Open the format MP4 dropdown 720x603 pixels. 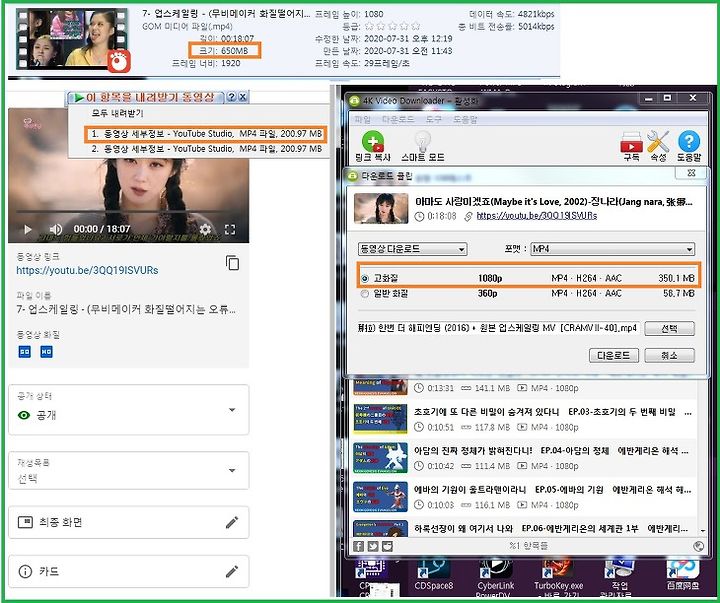click(x=613, y=249)
